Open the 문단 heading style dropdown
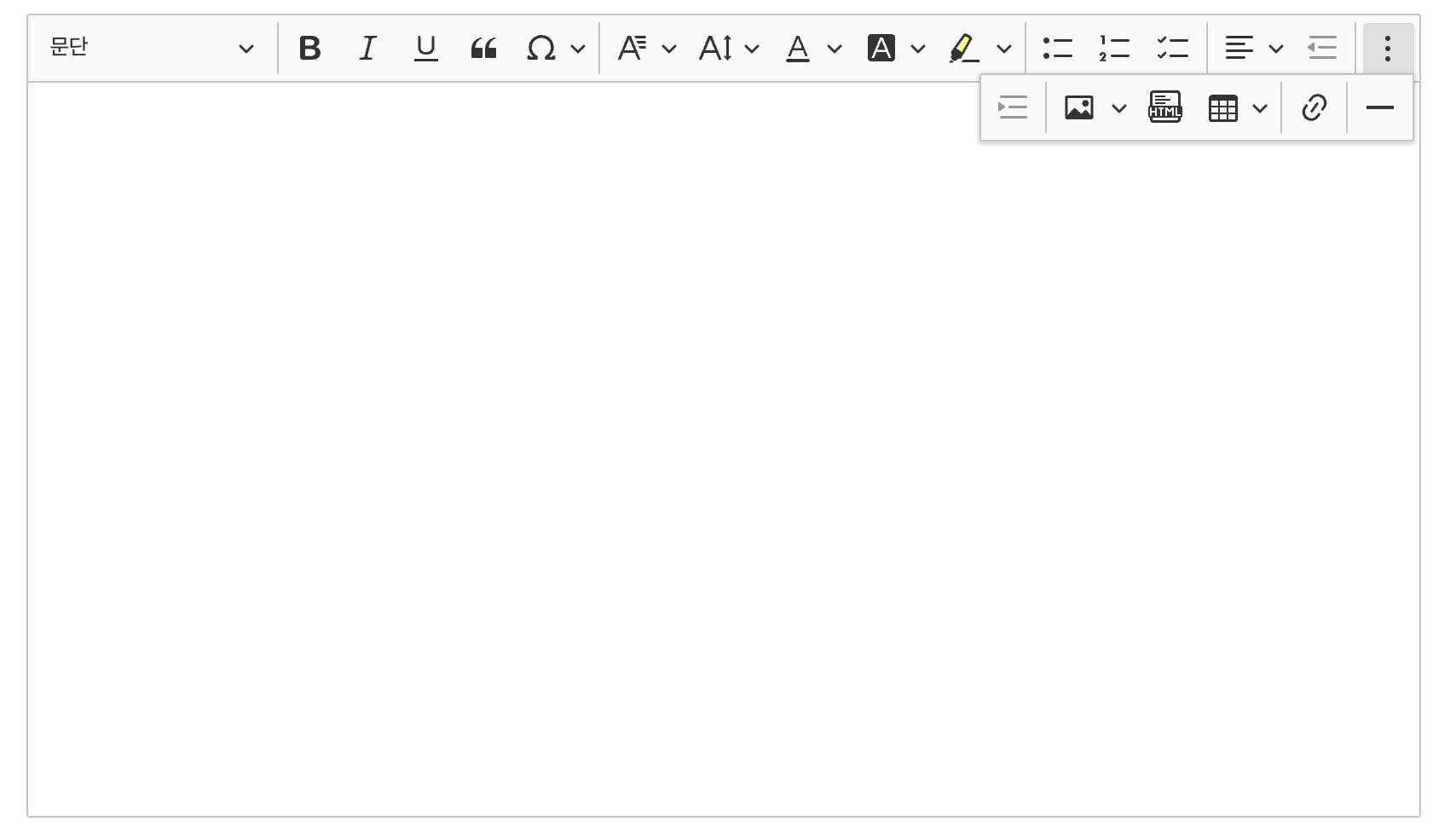 (x=152, y=49)
